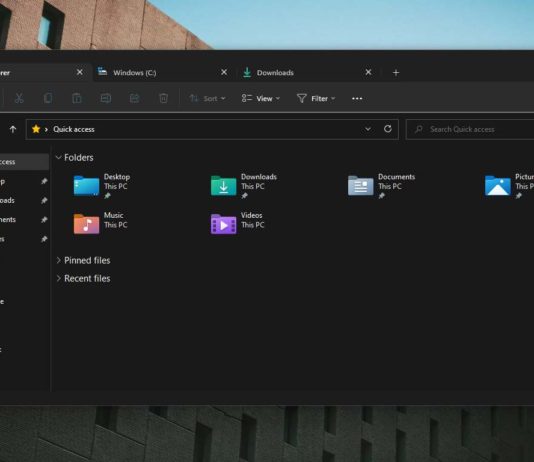Click the Rename icon in toolbar

point(106,98)
